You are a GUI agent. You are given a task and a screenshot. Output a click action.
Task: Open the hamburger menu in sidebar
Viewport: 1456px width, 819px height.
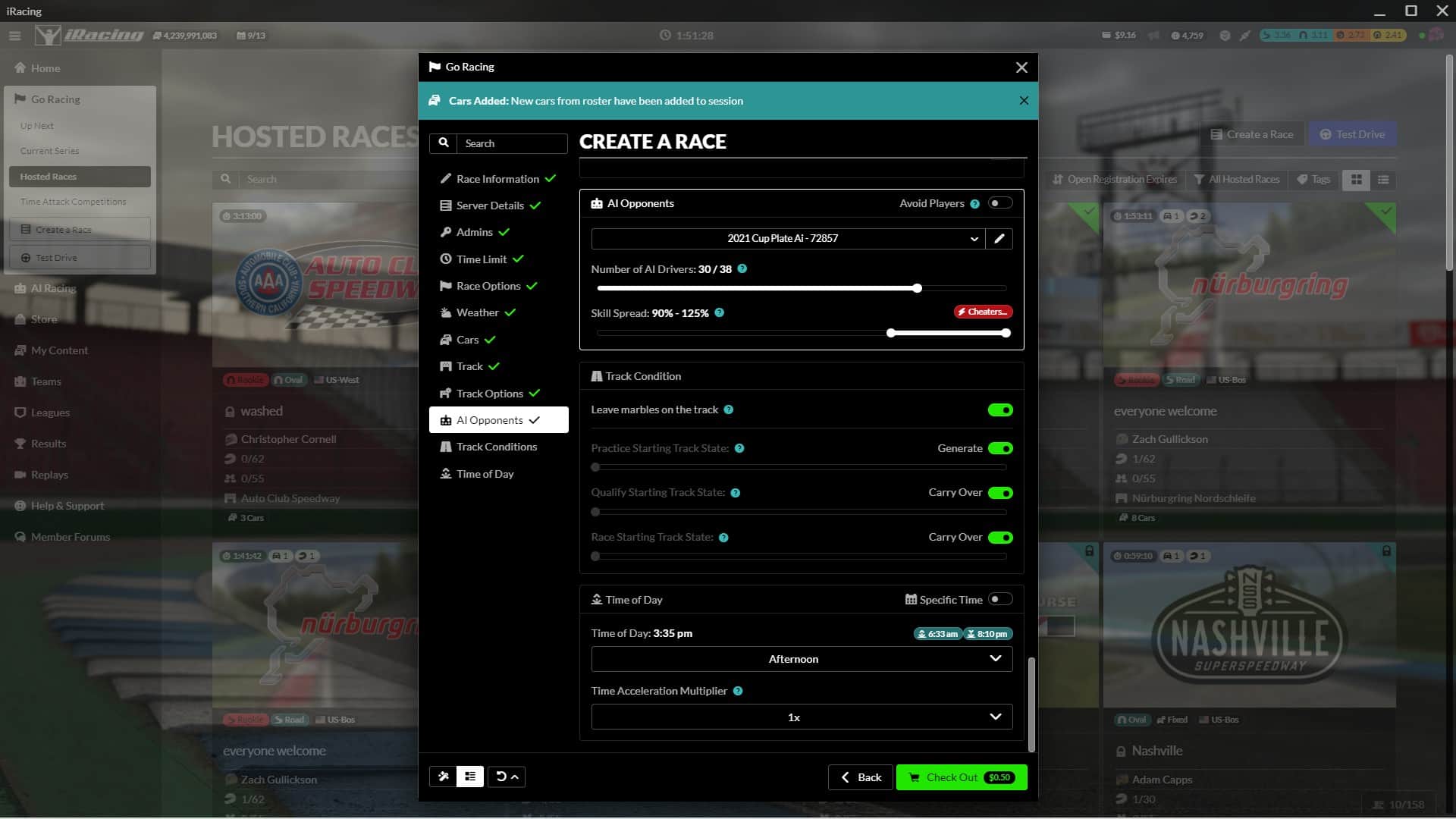pyautogui.click(x=14, y=35)
